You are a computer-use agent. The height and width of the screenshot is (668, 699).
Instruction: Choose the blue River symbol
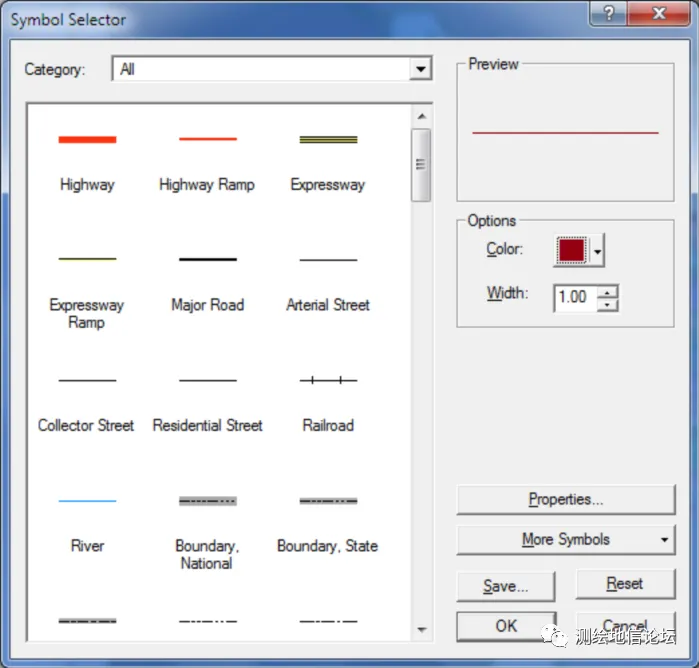click(x=87, y=501)
